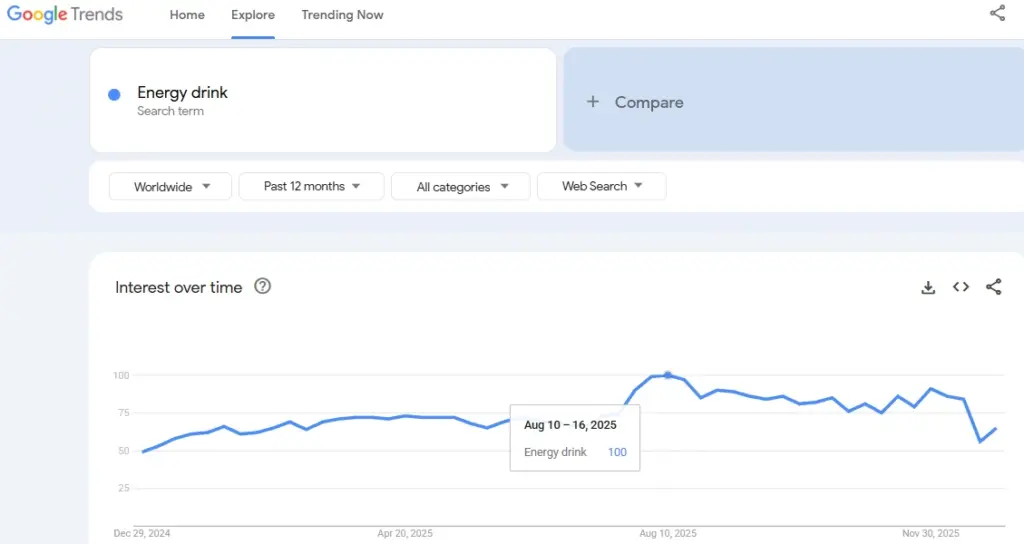This screenshot has width=1024, height=544.
Task: Click the plus icon next to Compare
Action: (x=592, y=102)
